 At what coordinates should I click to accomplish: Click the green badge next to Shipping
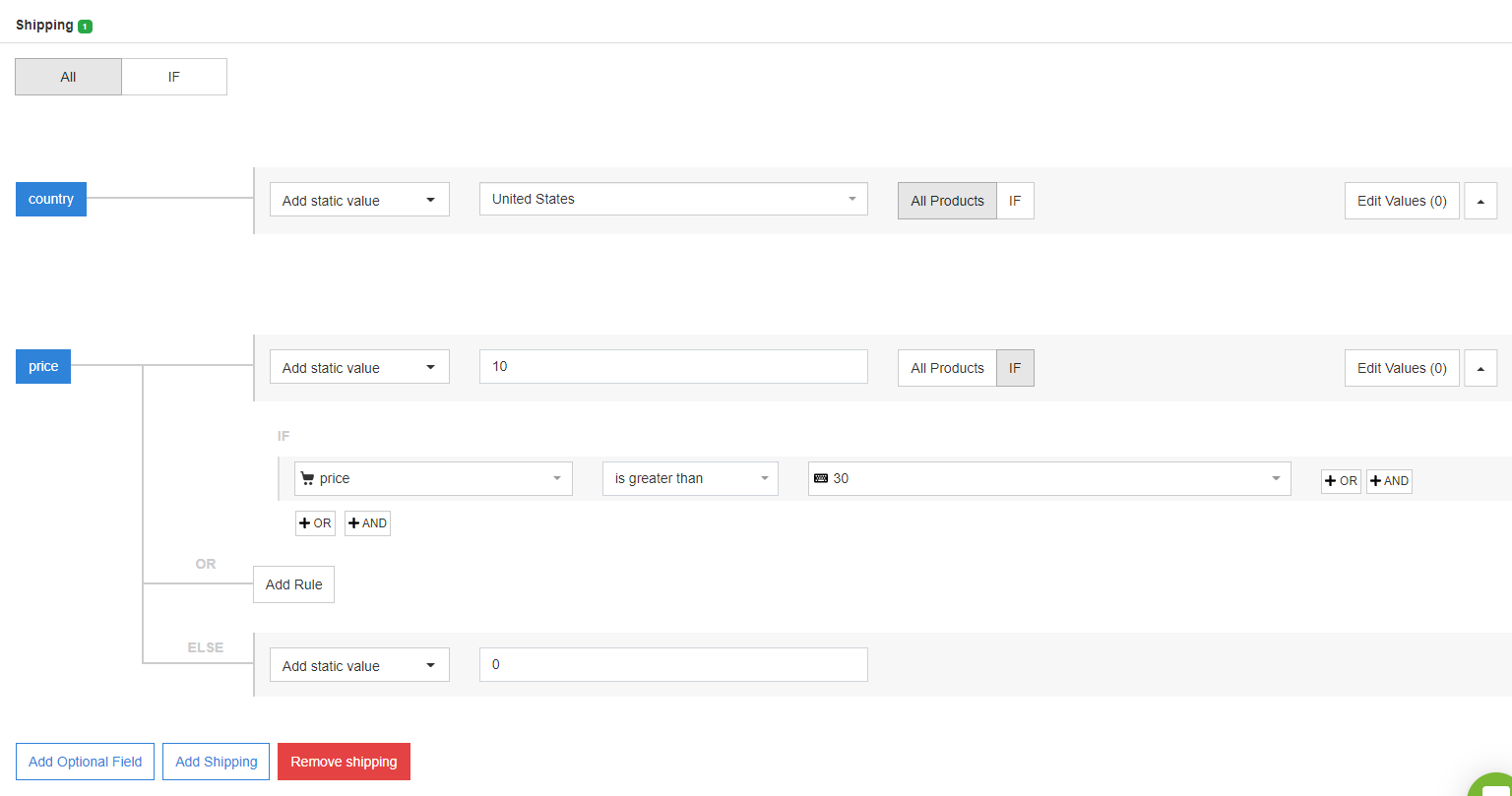pyautogui.click(x=85, y=27)
